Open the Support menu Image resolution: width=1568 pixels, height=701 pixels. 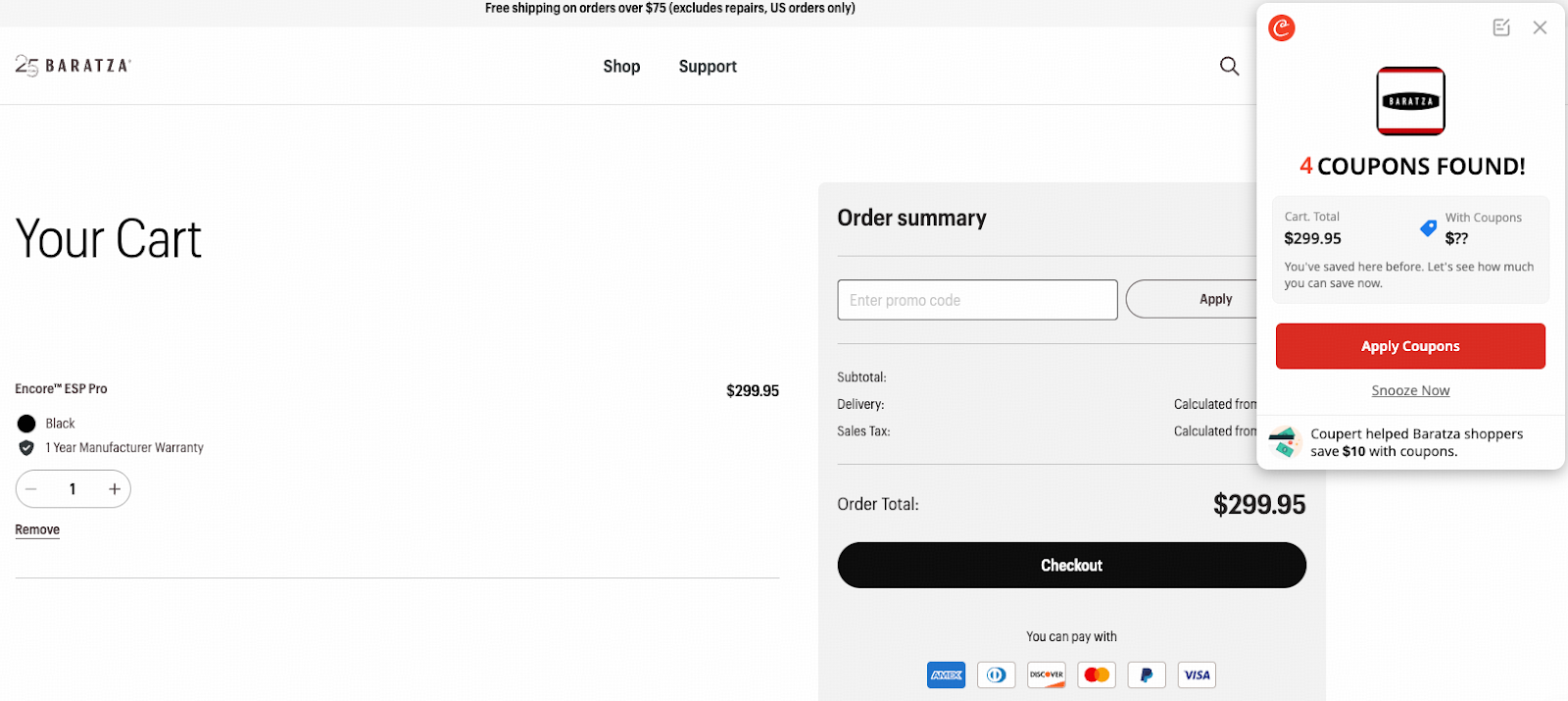[x=708, y=67]
